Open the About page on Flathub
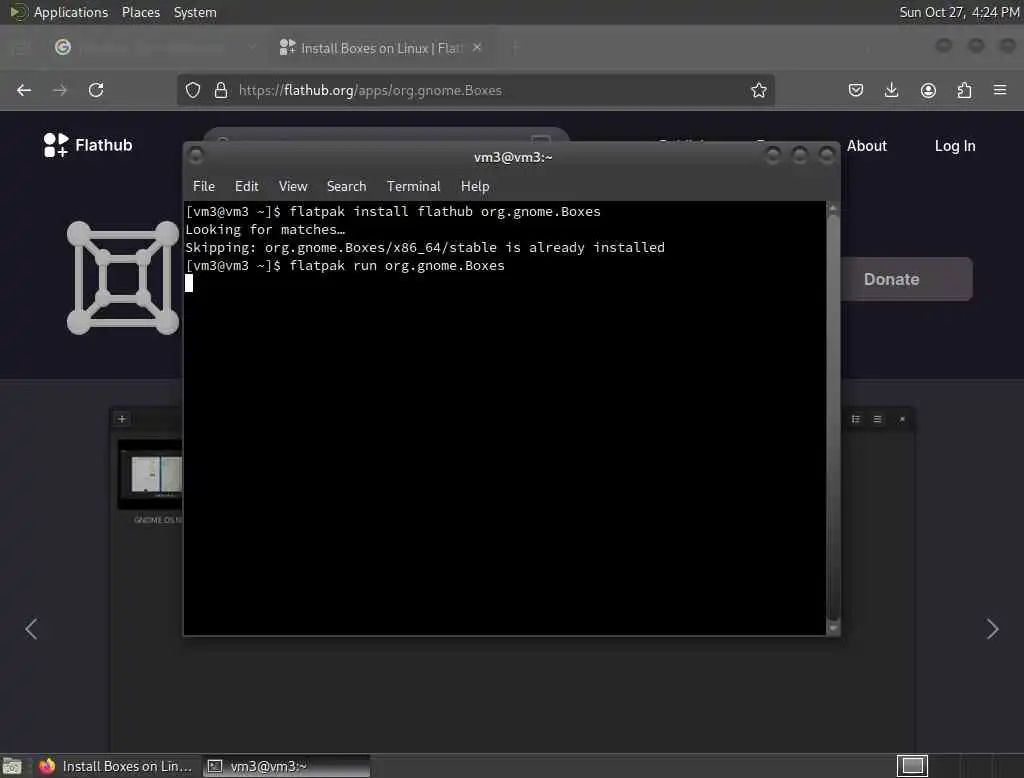Viewport: 1024px width, 778px height. 867,146
